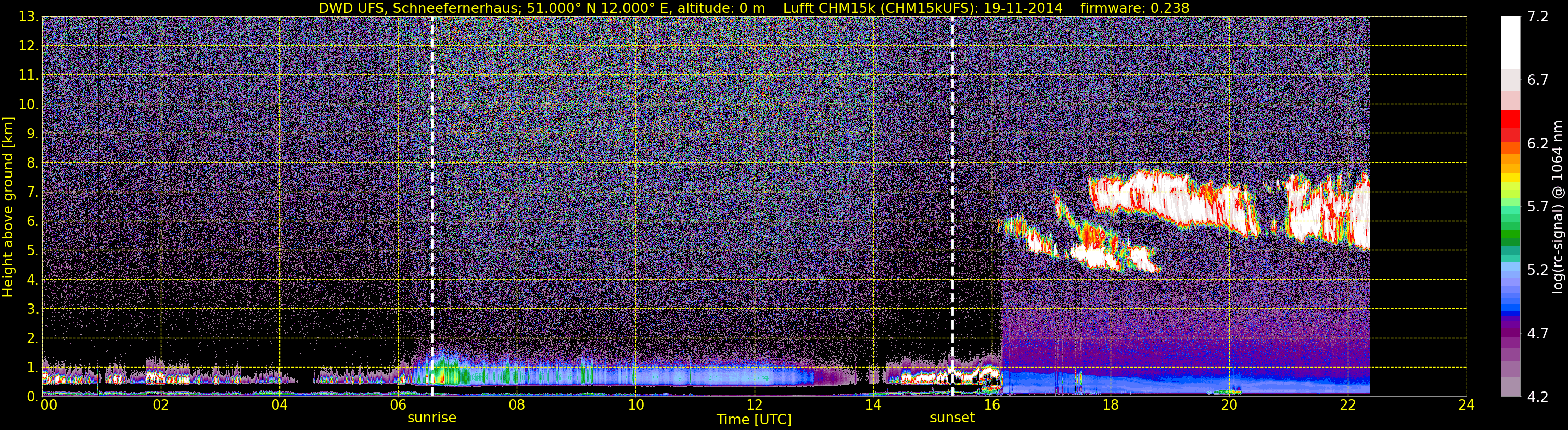Click the height axis tick label 3
Viewport: 1568px width, 430px height.
click(32, 309)
